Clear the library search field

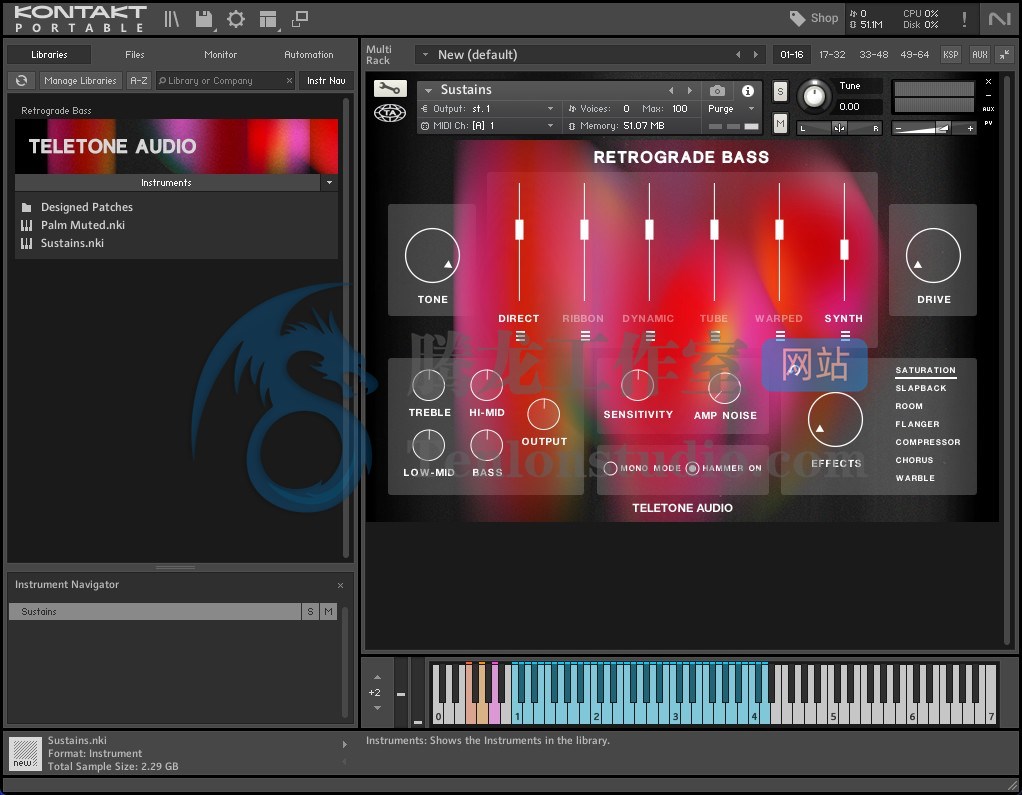point(289,80)
